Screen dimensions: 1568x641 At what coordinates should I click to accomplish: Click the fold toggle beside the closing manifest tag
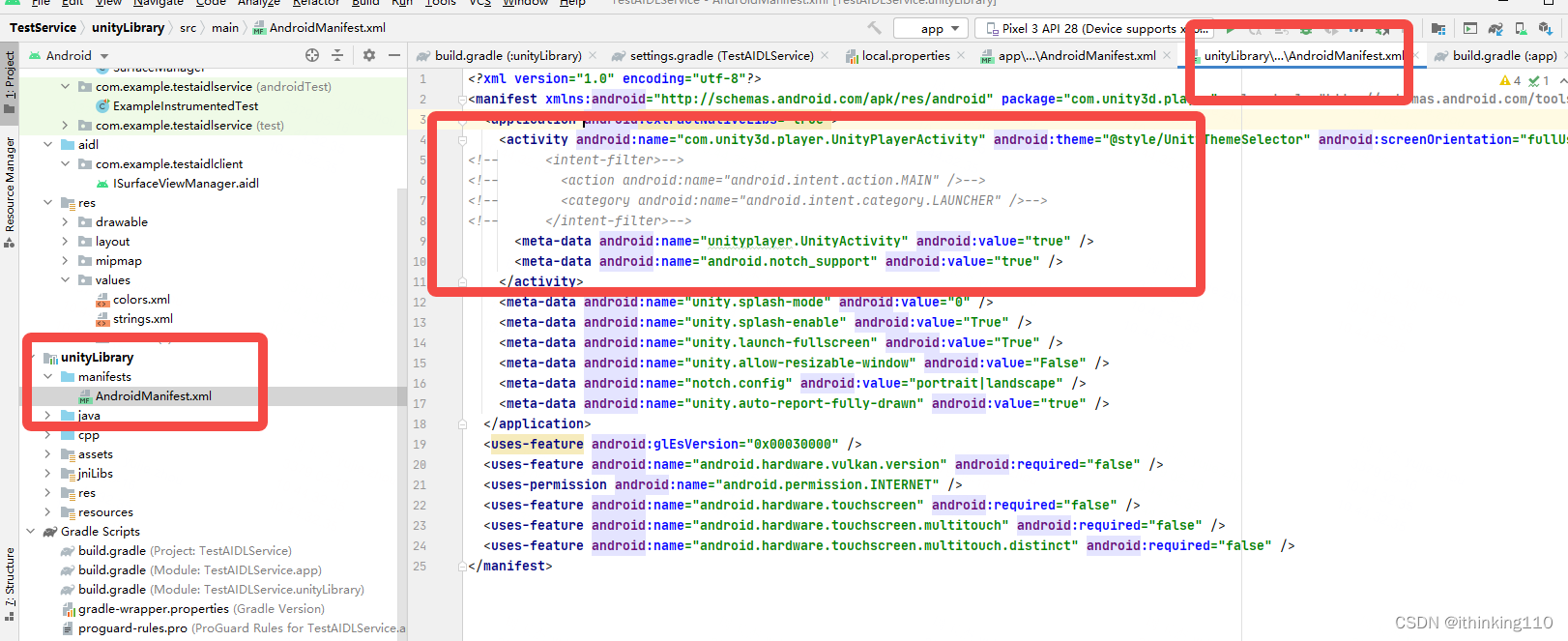pyautogui.click(x=463, y=567)
